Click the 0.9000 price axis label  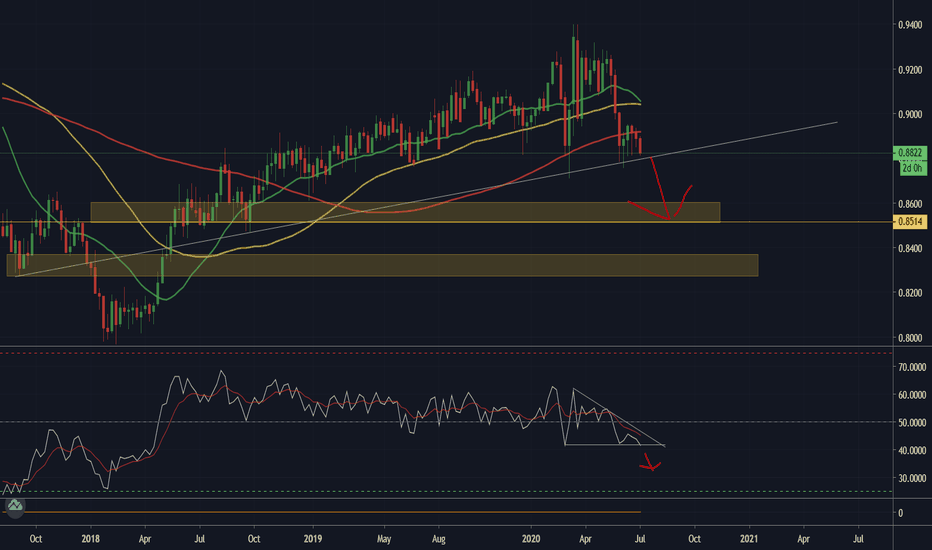pyautogui.click(x=910, y=114)
